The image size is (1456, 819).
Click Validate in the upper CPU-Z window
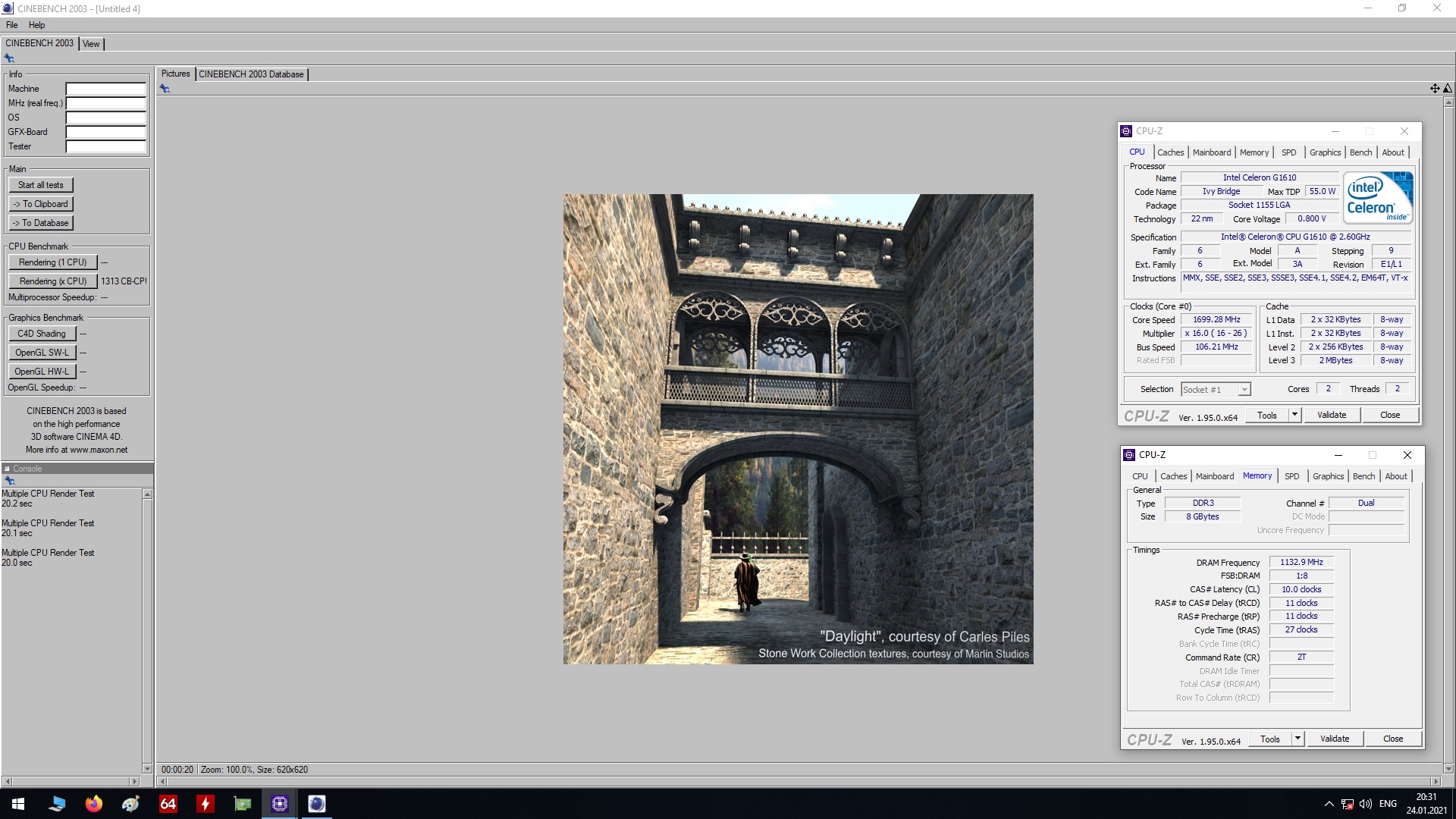tap(1332, 416)
